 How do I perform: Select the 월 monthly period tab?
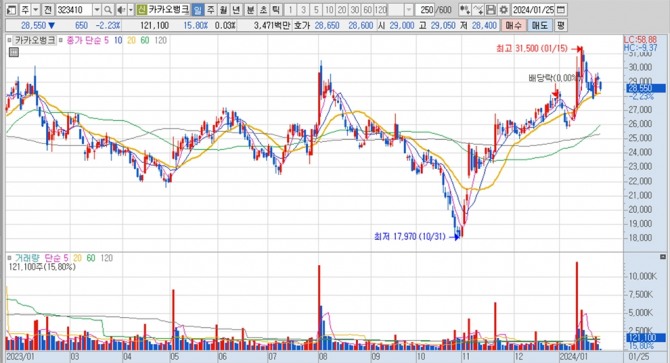[223, 9]
